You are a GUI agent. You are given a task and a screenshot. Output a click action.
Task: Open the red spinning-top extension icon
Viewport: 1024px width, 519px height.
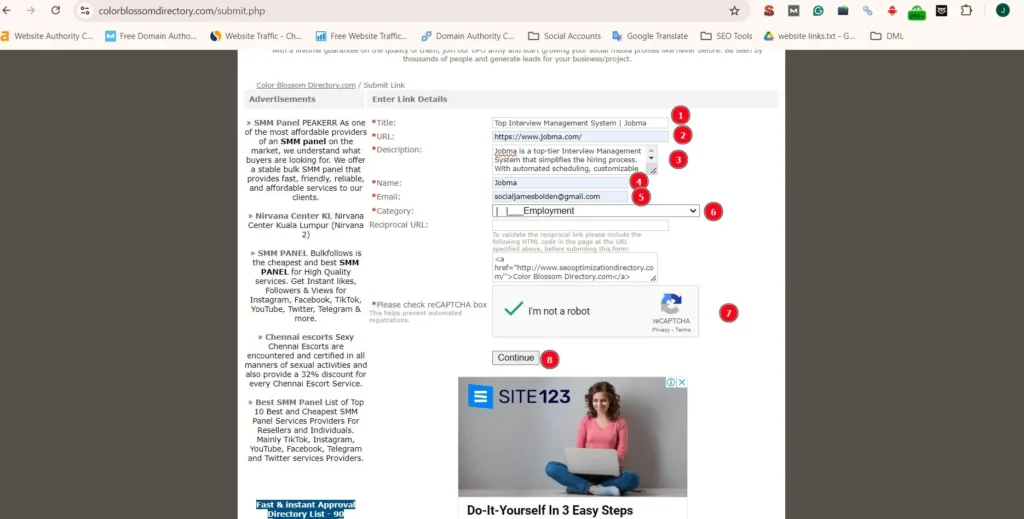(892, 10)
